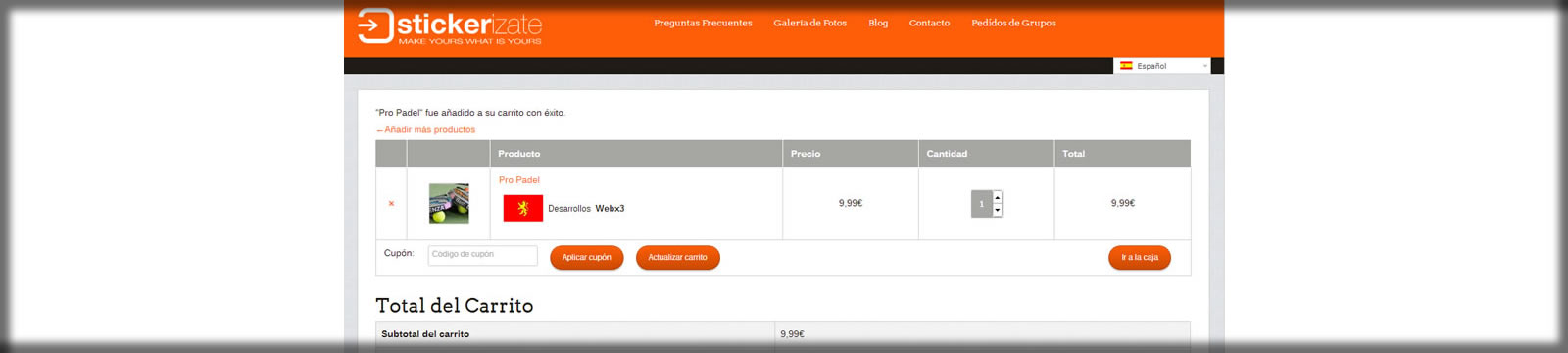The height and width of the screenshot is (353, 1568).
Task: Open Galeria de Fotos page
Action: [x=809, y=23]
